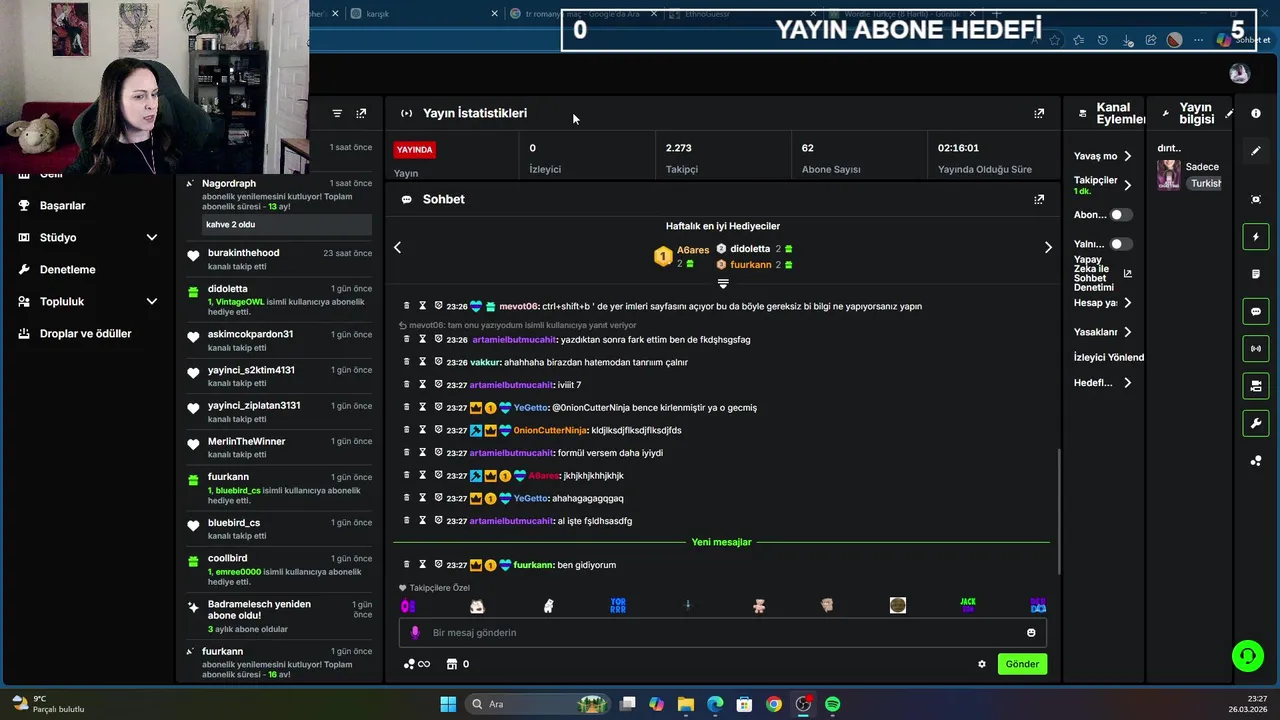1280x720 pixels.
Task: Click the chat scrollbar thumb
Action: point(1058,510)
